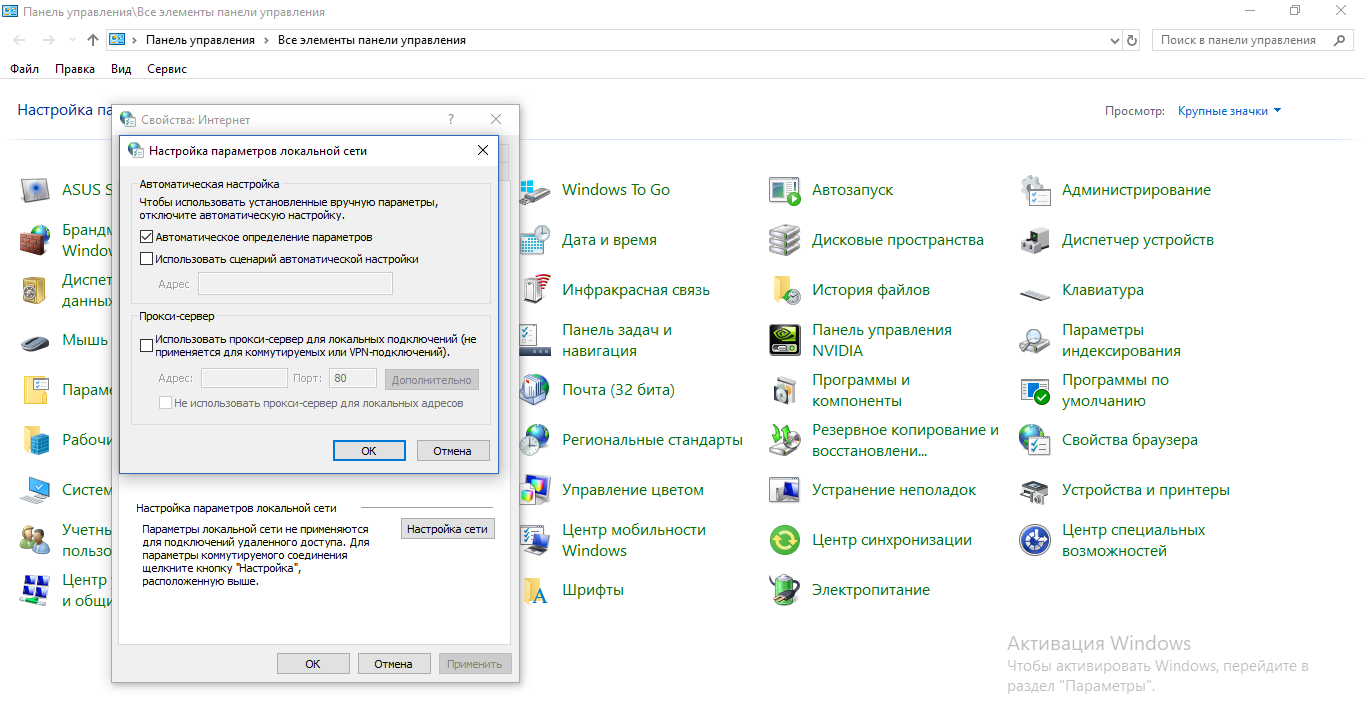Open the Файл menu

(x=25, y=69)
